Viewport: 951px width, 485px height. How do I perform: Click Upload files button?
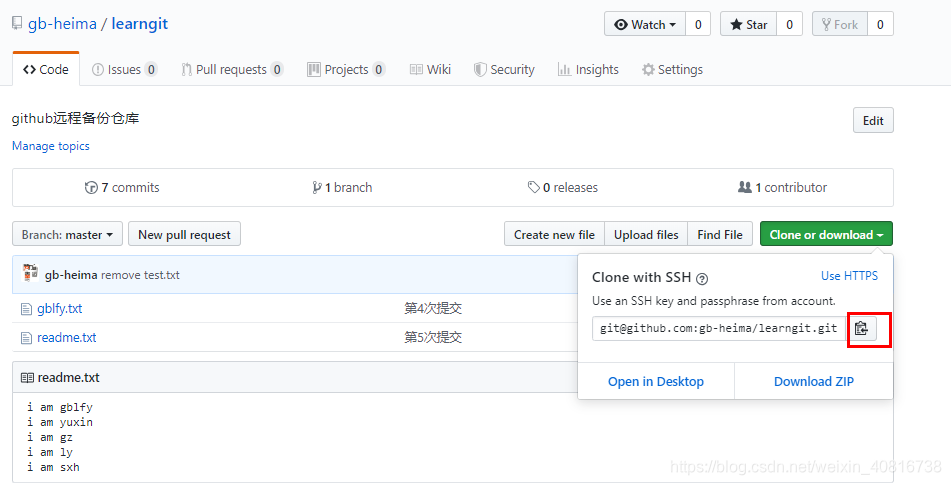coord(646,235)
